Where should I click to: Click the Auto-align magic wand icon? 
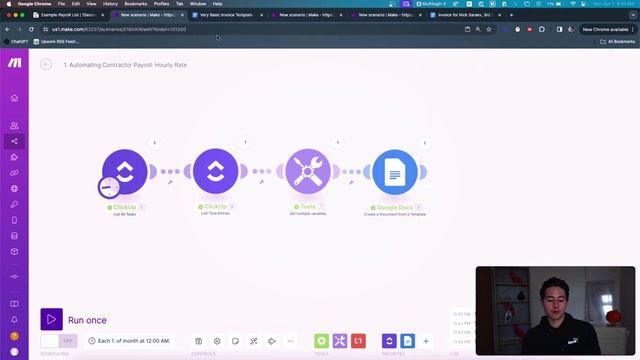pyautogui.click(x=253, y=341)
